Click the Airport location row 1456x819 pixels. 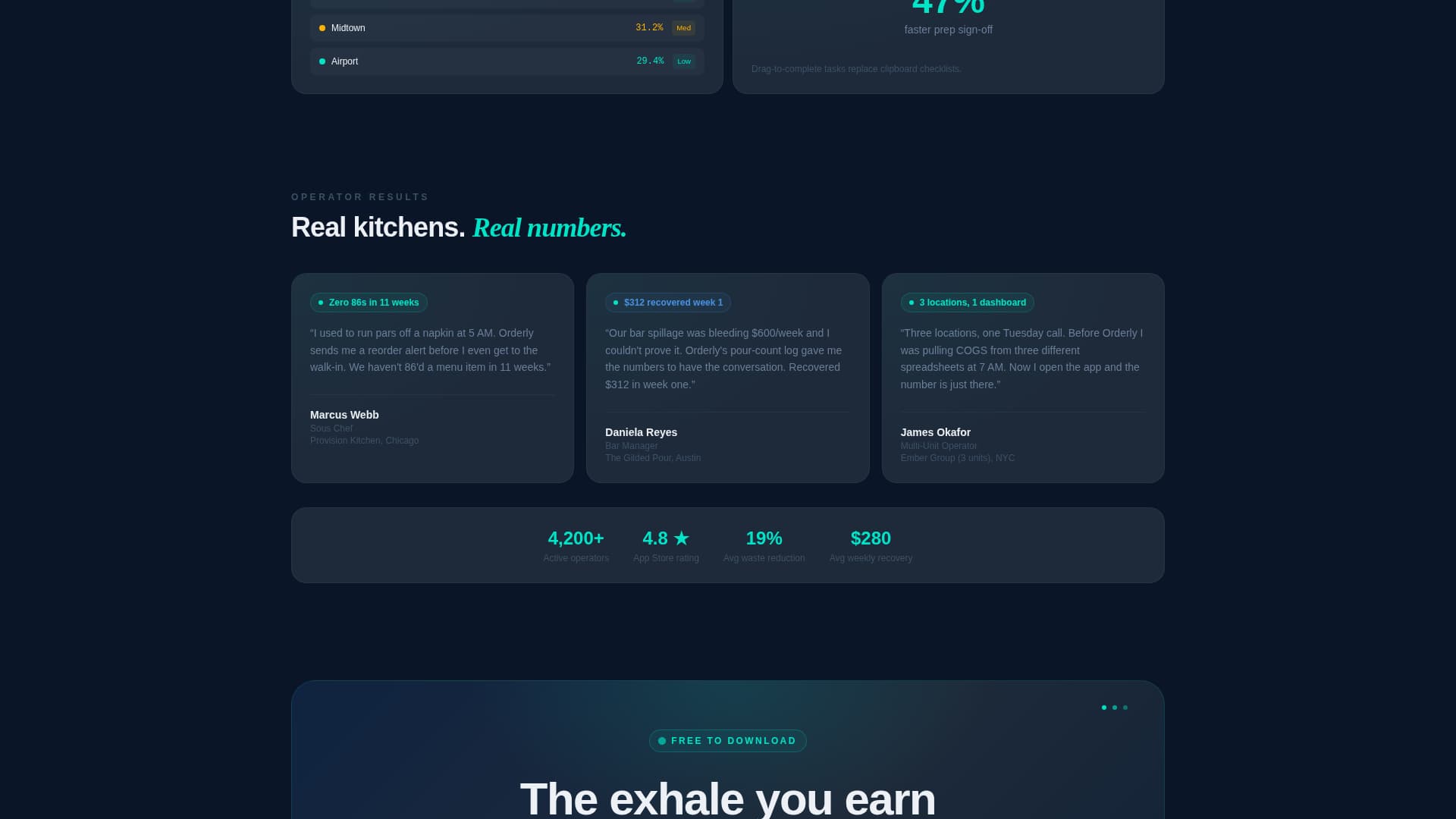[507, 61]
